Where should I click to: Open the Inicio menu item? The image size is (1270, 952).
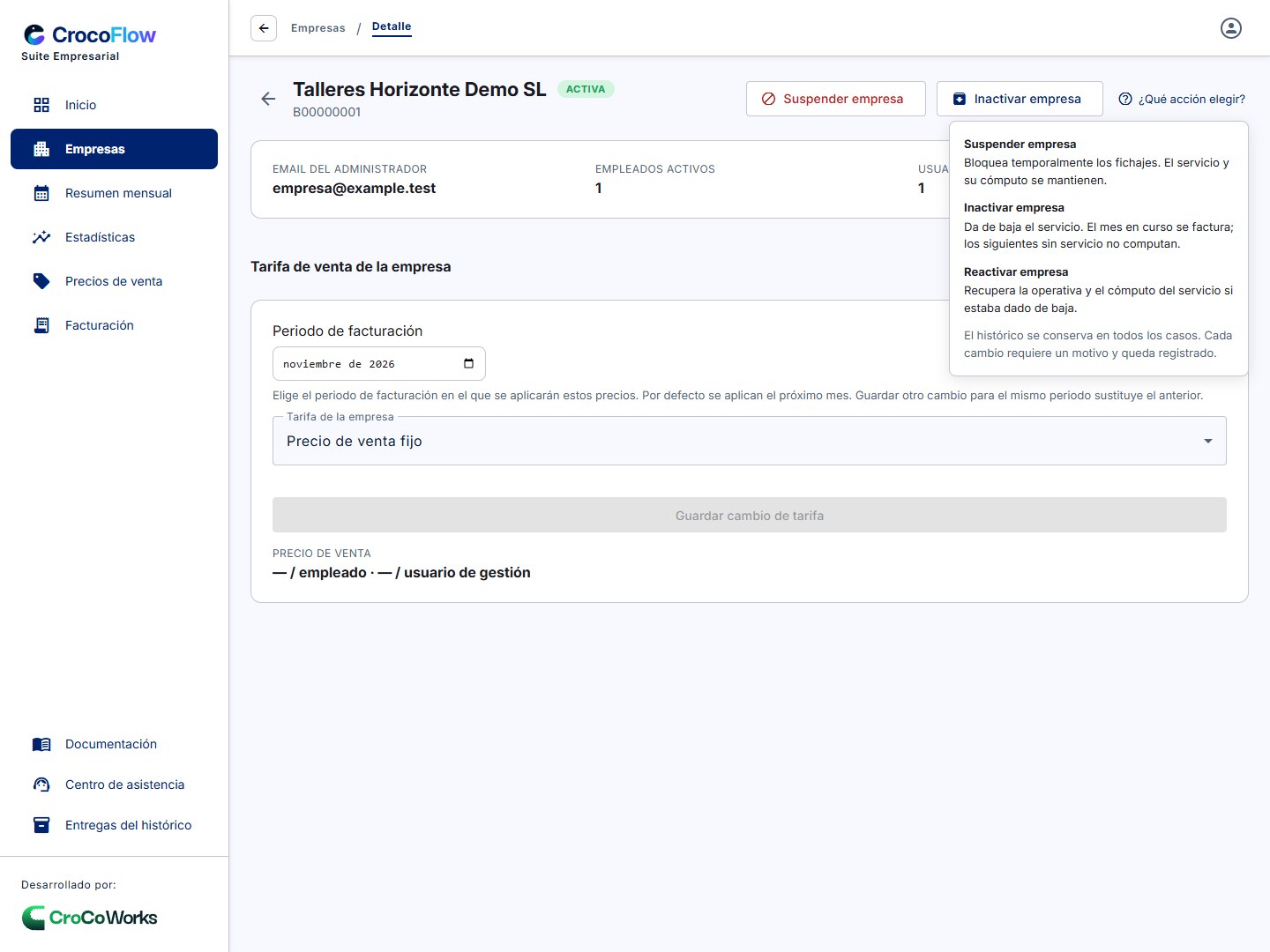[x=115, y=105]
